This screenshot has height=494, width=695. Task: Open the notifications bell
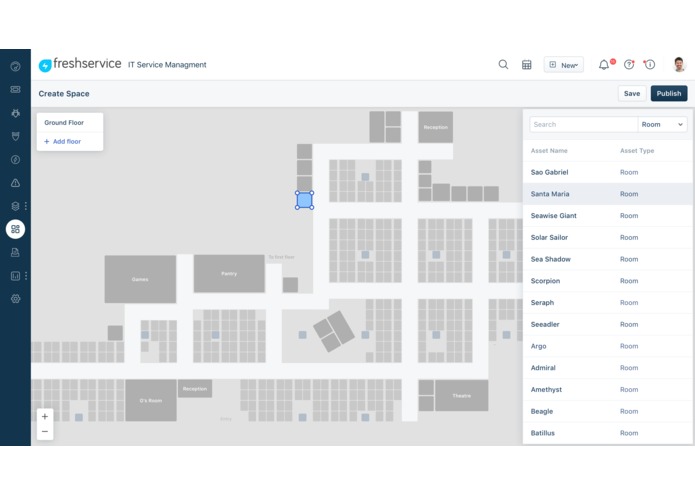[x=604, y=65]
